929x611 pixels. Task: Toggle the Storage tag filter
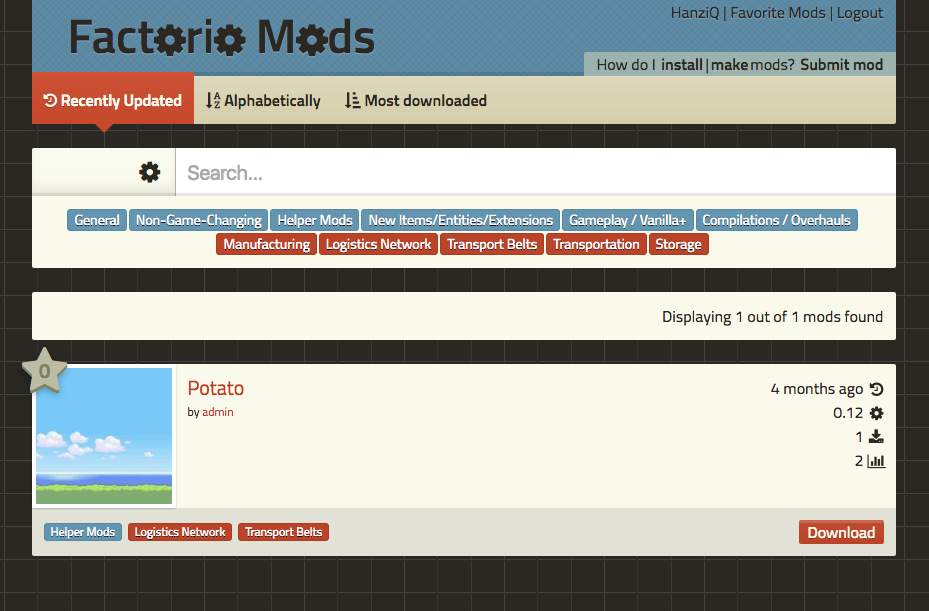[678, 244]
